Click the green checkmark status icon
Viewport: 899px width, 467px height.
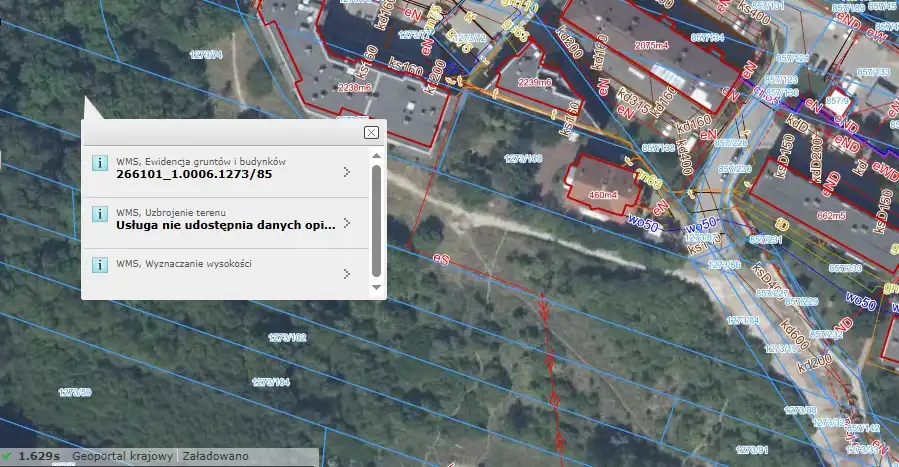click(7, 457)
